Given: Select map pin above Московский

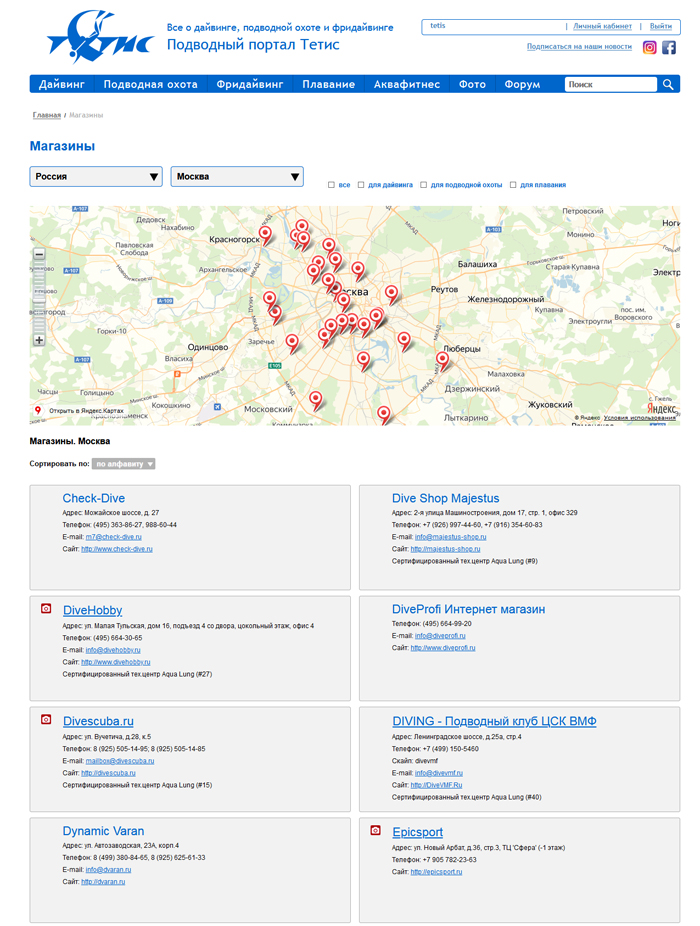Looking at the screenshot, I should tap(316, 400).
